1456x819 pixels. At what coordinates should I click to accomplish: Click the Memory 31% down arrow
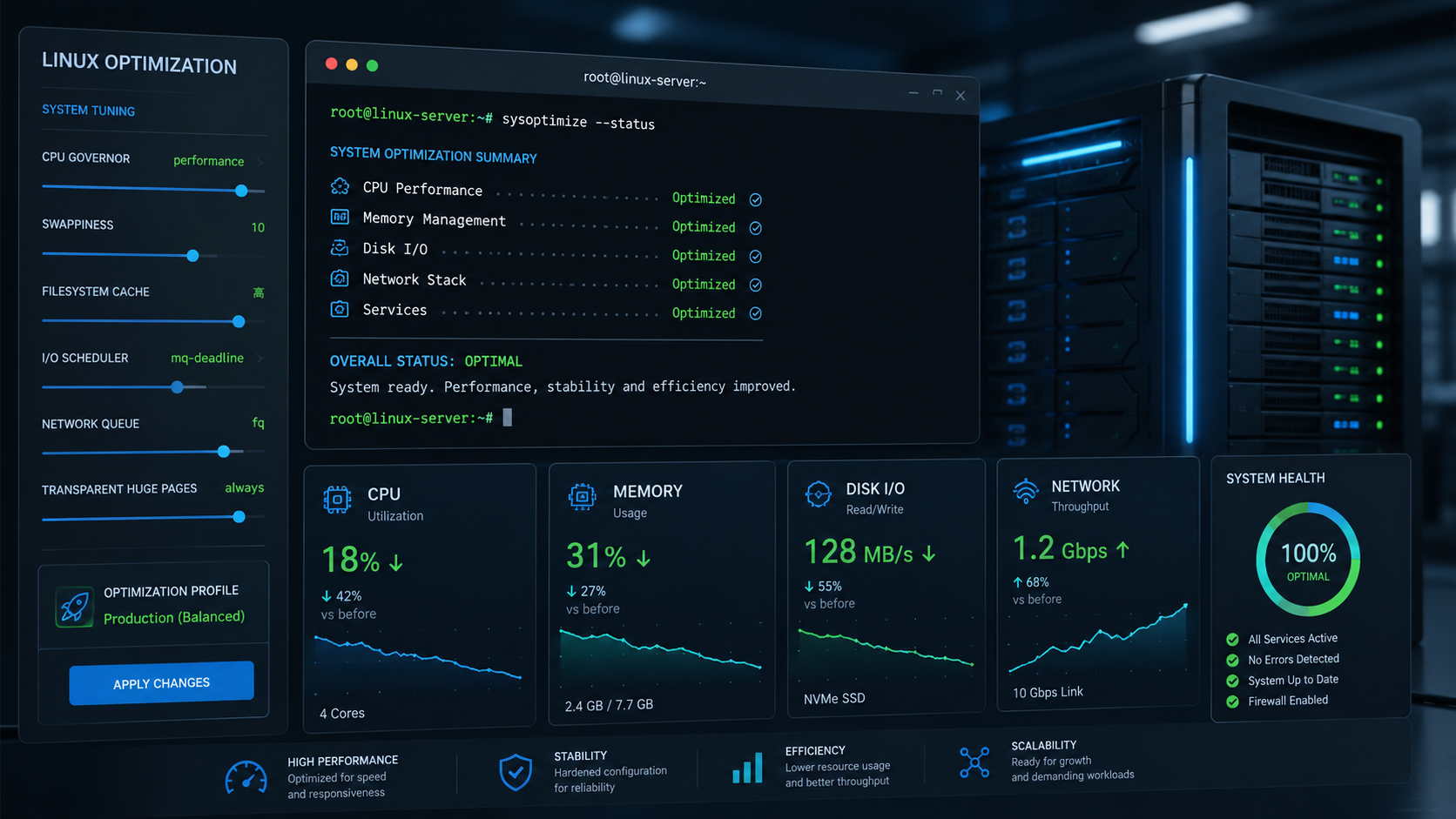click(x=644, y=559)
